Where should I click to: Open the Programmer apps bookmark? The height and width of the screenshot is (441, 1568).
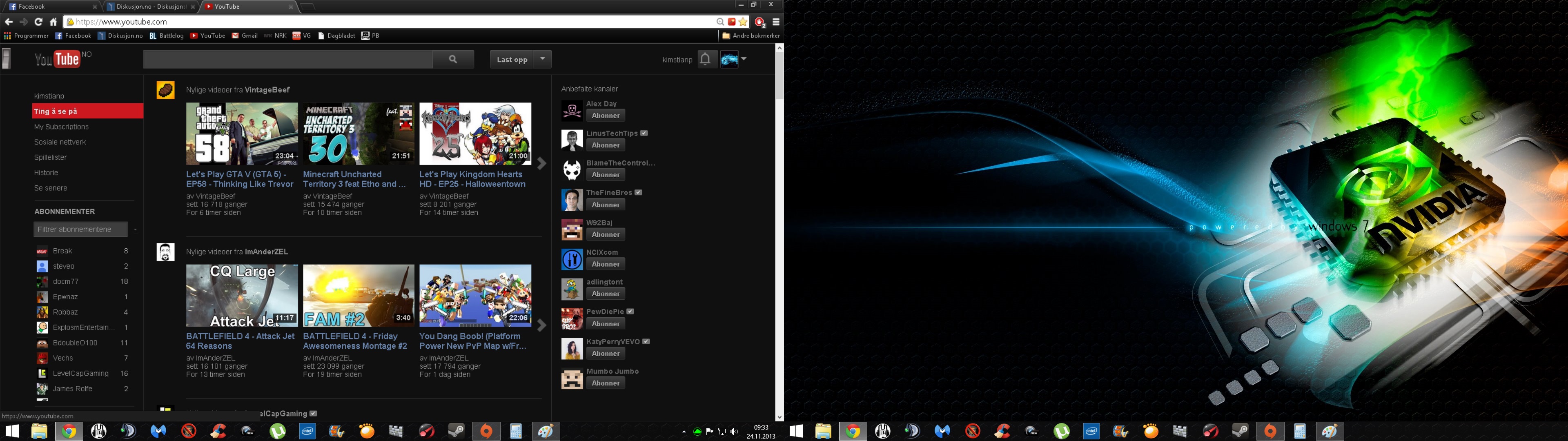(x=26, y=36)
